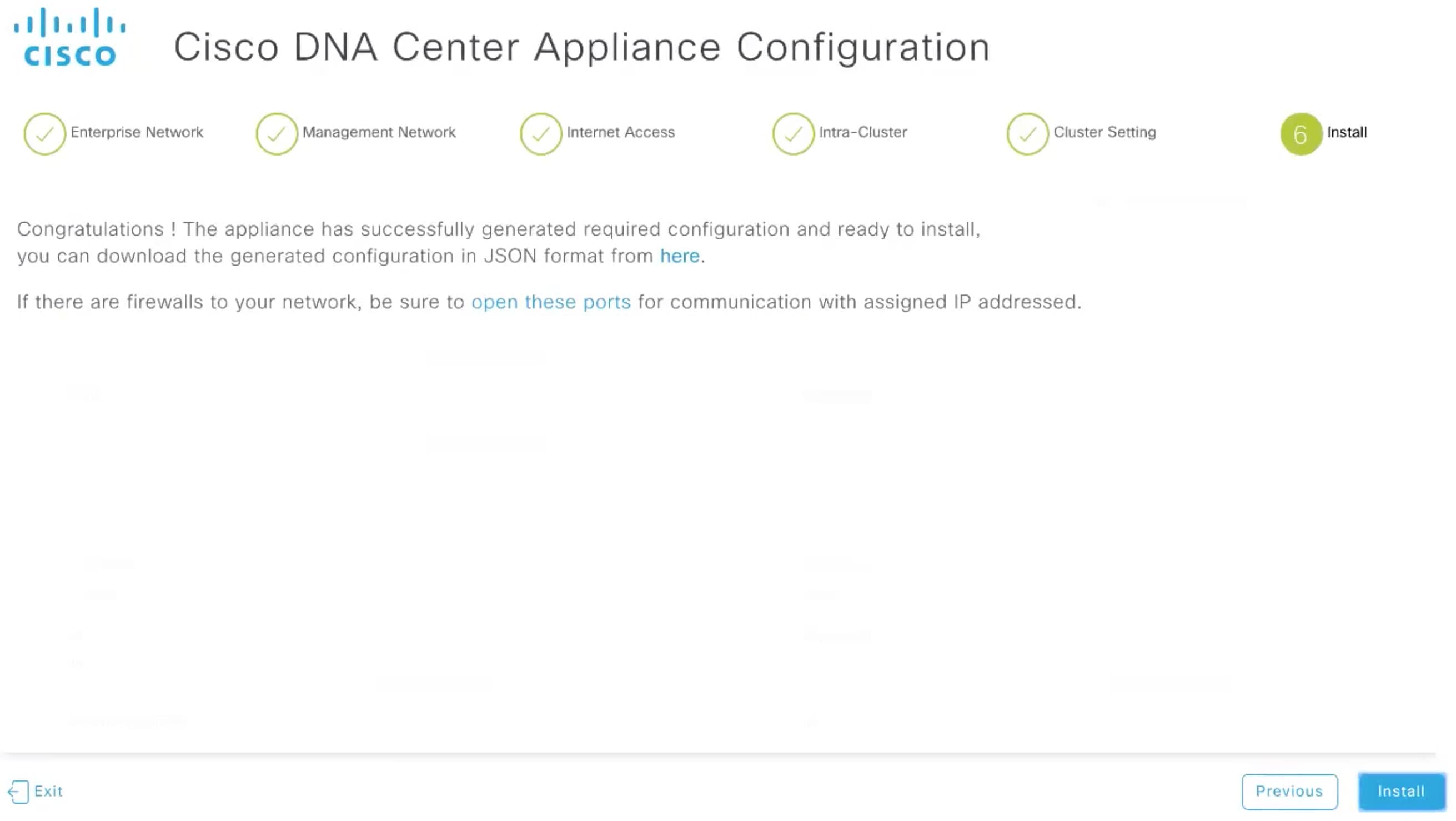The image size is (1456, 821).
Task: Select the Intra-Cluster step
Action: pyautogui.click(x=862, y=132)
